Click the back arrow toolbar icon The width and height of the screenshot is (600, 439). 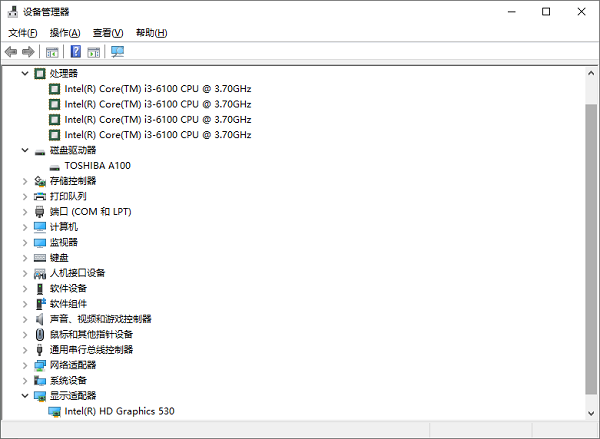(11, 52)
